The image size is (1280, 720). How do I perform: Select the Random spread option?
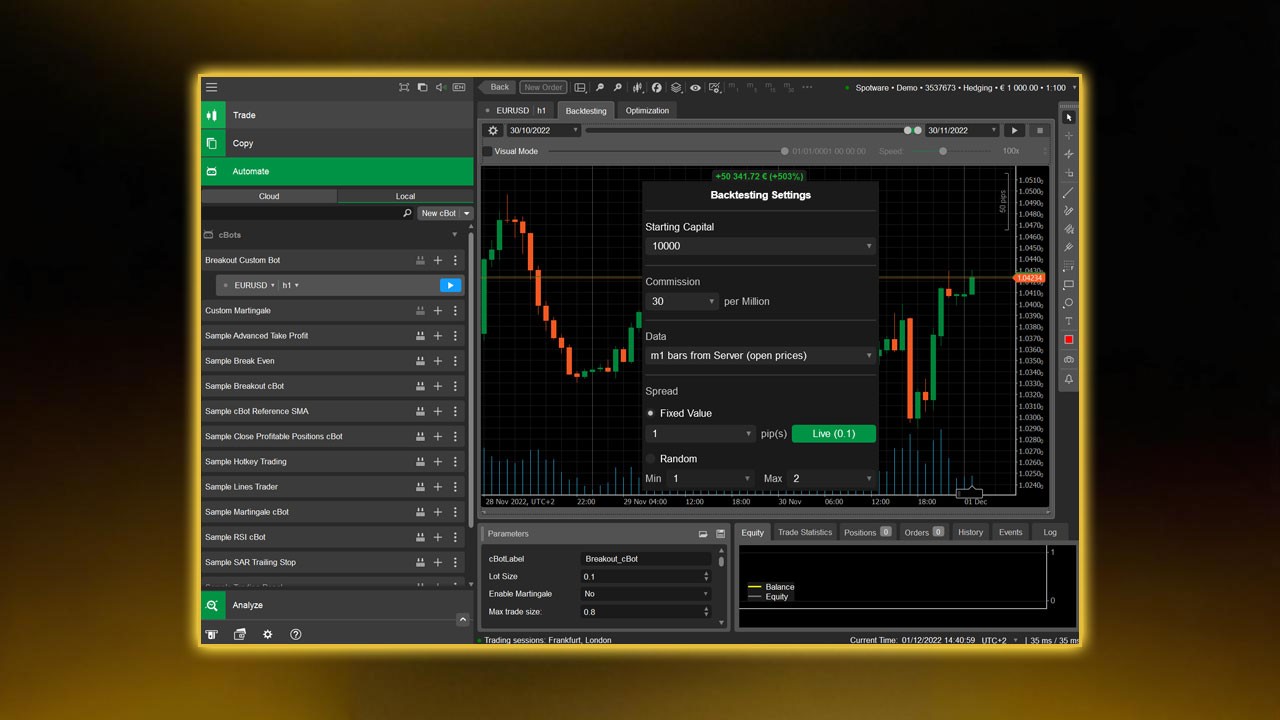pyautogui.click(x=651, y=458)
